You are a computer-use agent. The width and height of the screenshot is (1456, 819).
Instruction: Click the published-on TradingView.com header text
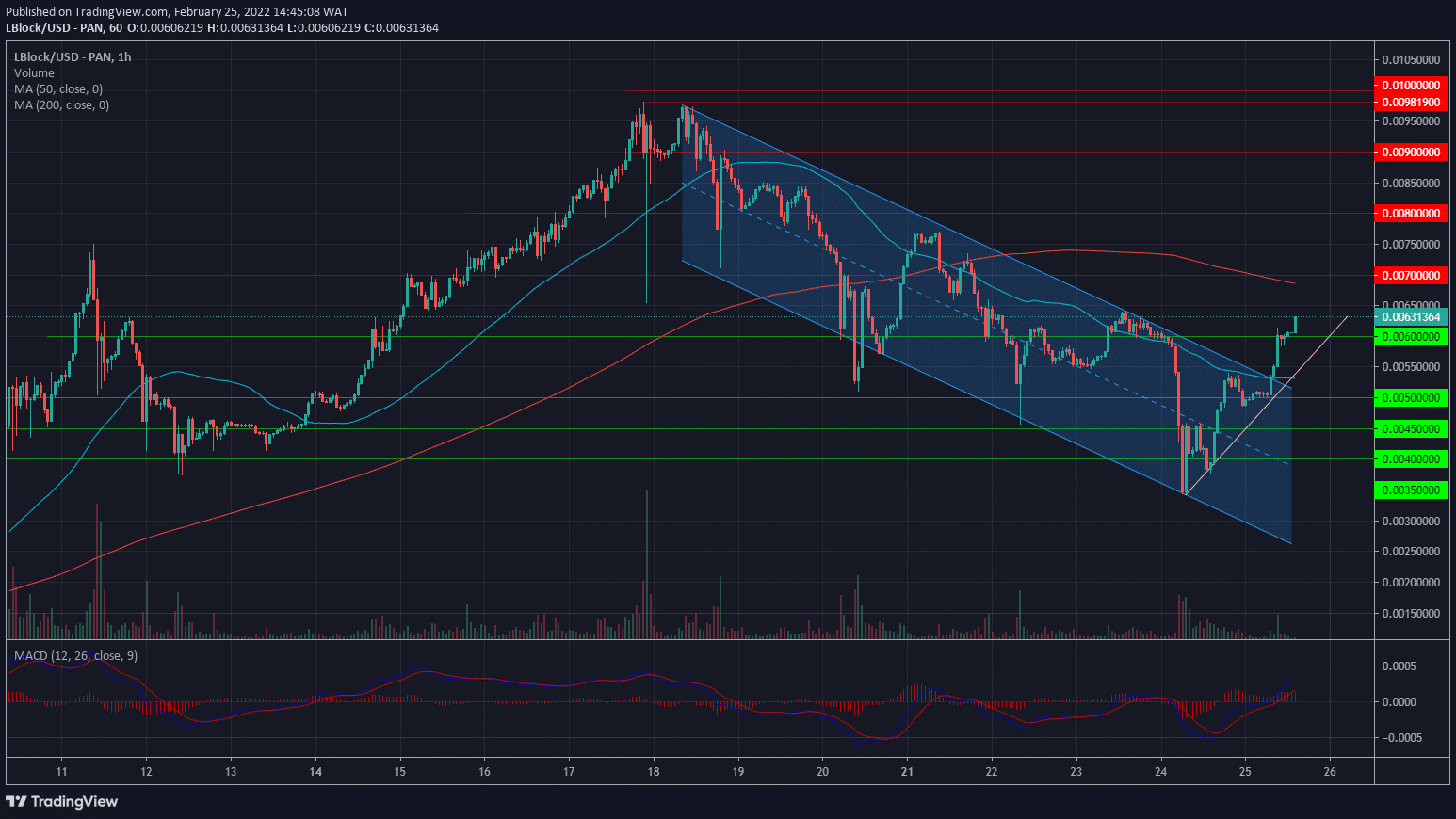point(177,12)
